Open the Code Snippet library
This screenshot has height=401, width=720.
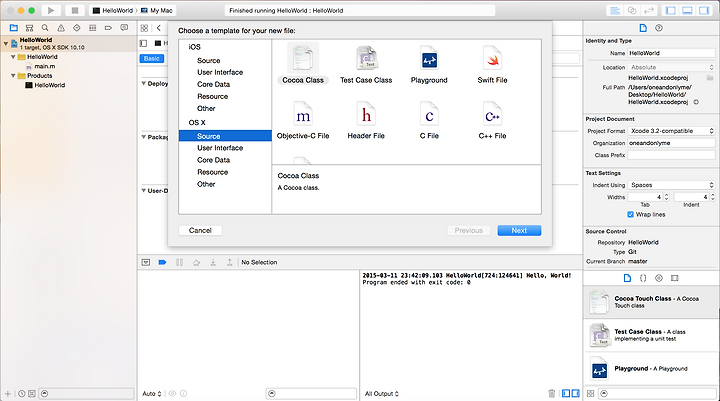(x=643, y=278)
